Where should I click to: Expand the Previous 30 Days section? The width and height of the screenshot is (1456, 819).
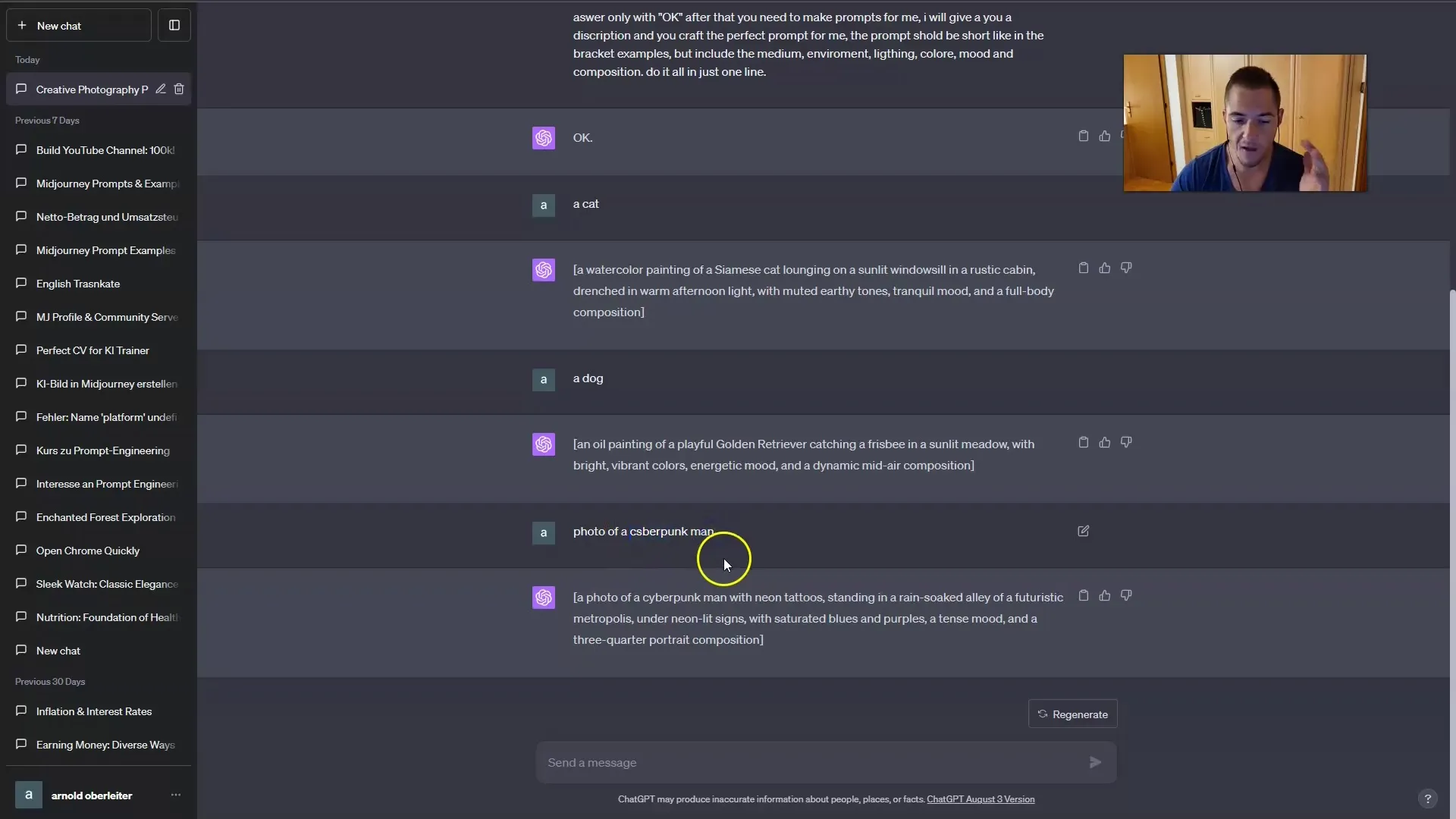tap(50, 681)
